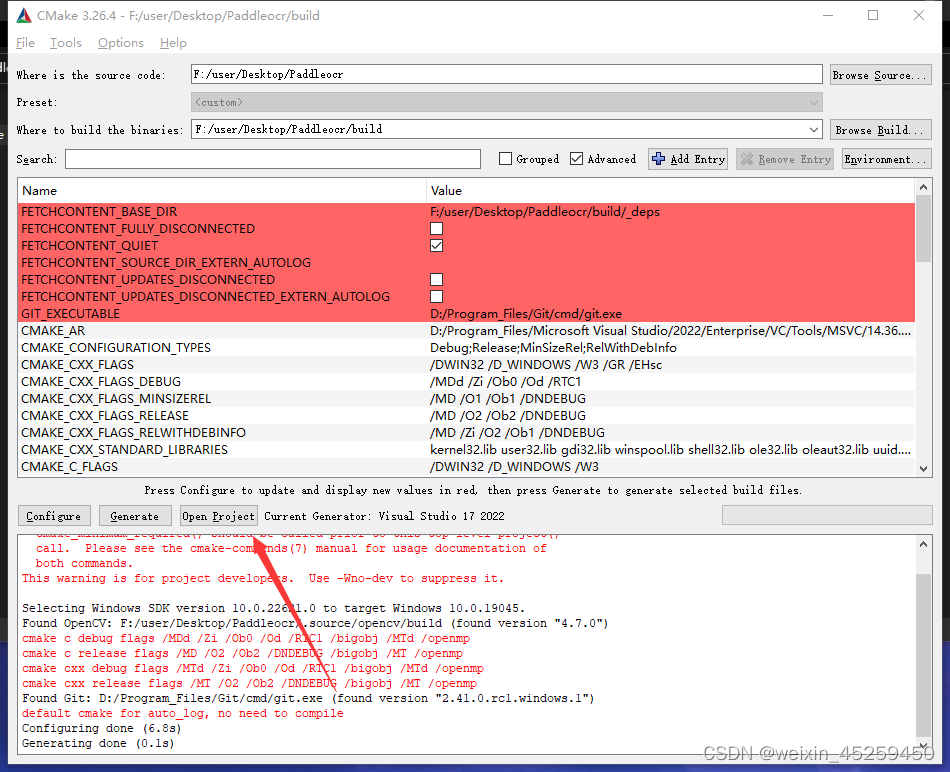
Task: Open the File menu
Action: pyautogui.click(x=25, y=42)
